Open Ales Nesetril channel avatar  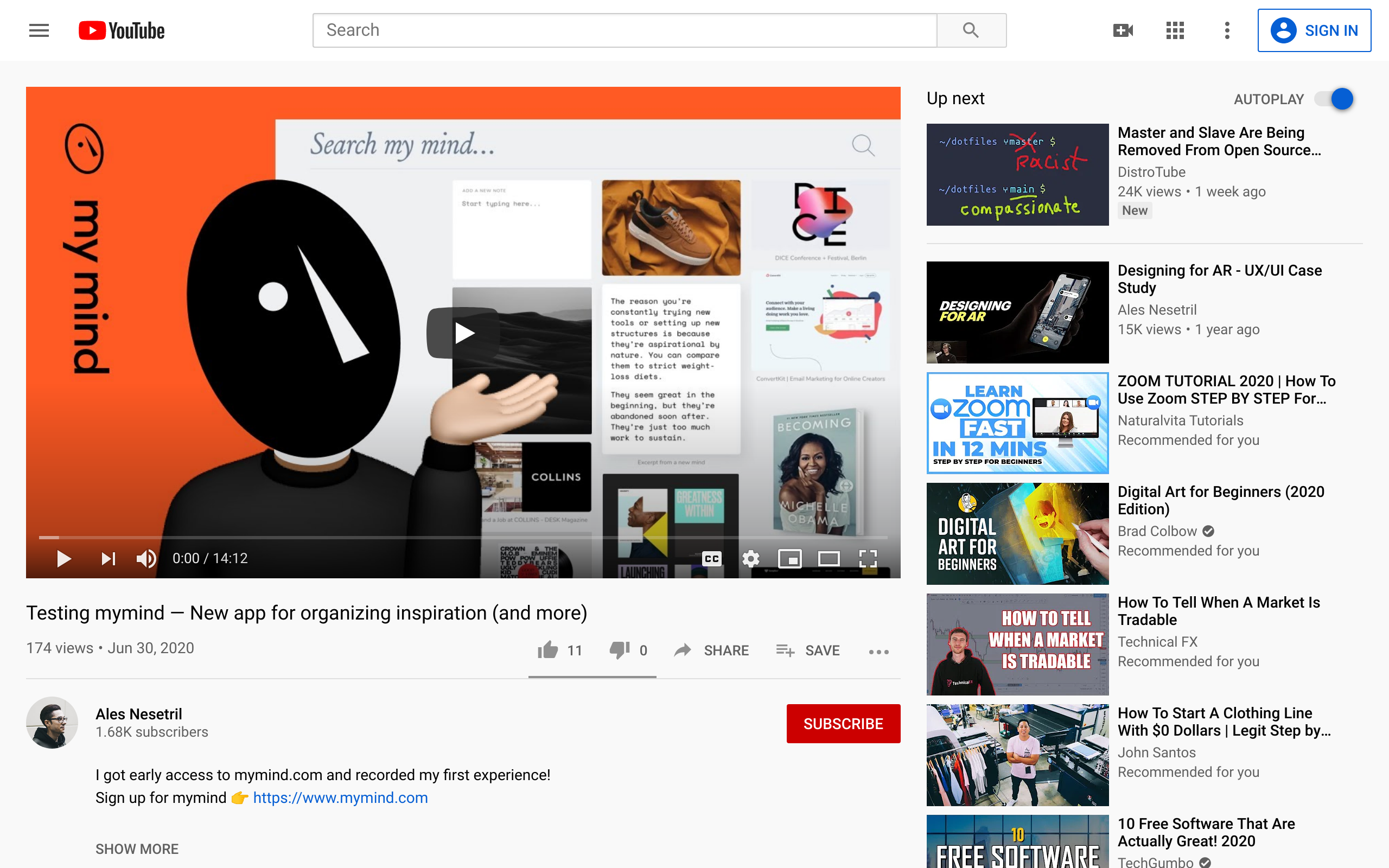pyautogui.click(x=52, y=723)
